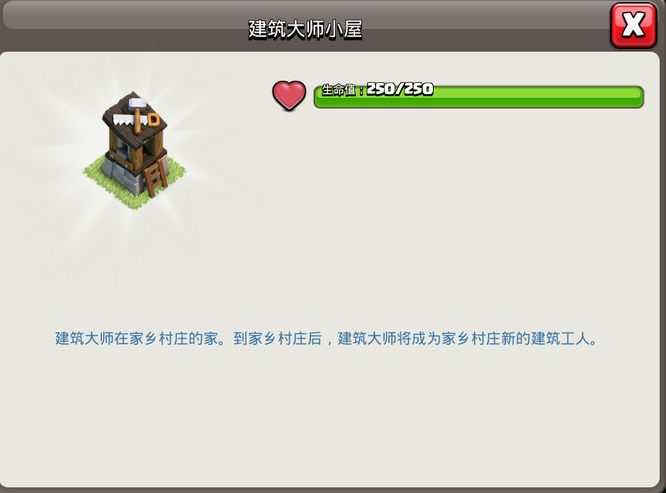Click the red heart health icon
Viewport: 666px width, 493px height.
tap(289, 95)
